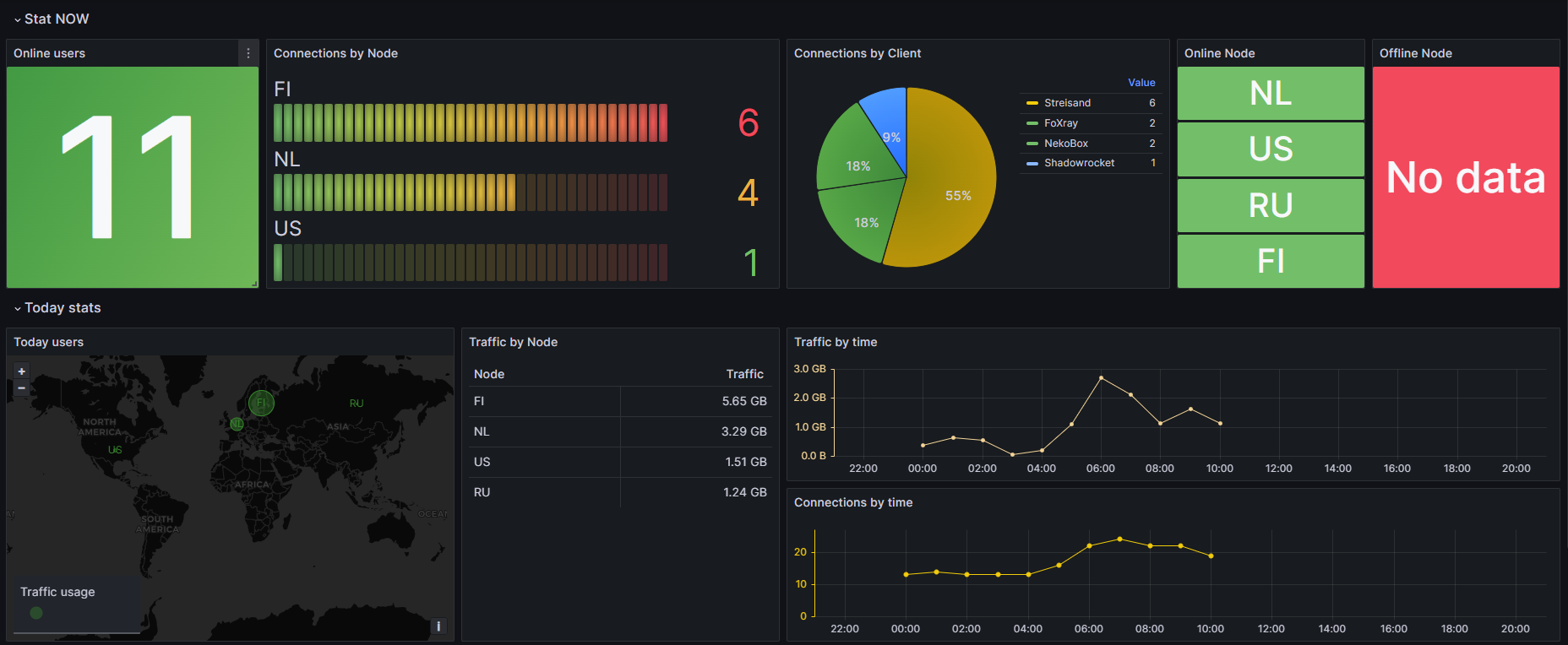Click the NL marker on the world map

(237, 424)
